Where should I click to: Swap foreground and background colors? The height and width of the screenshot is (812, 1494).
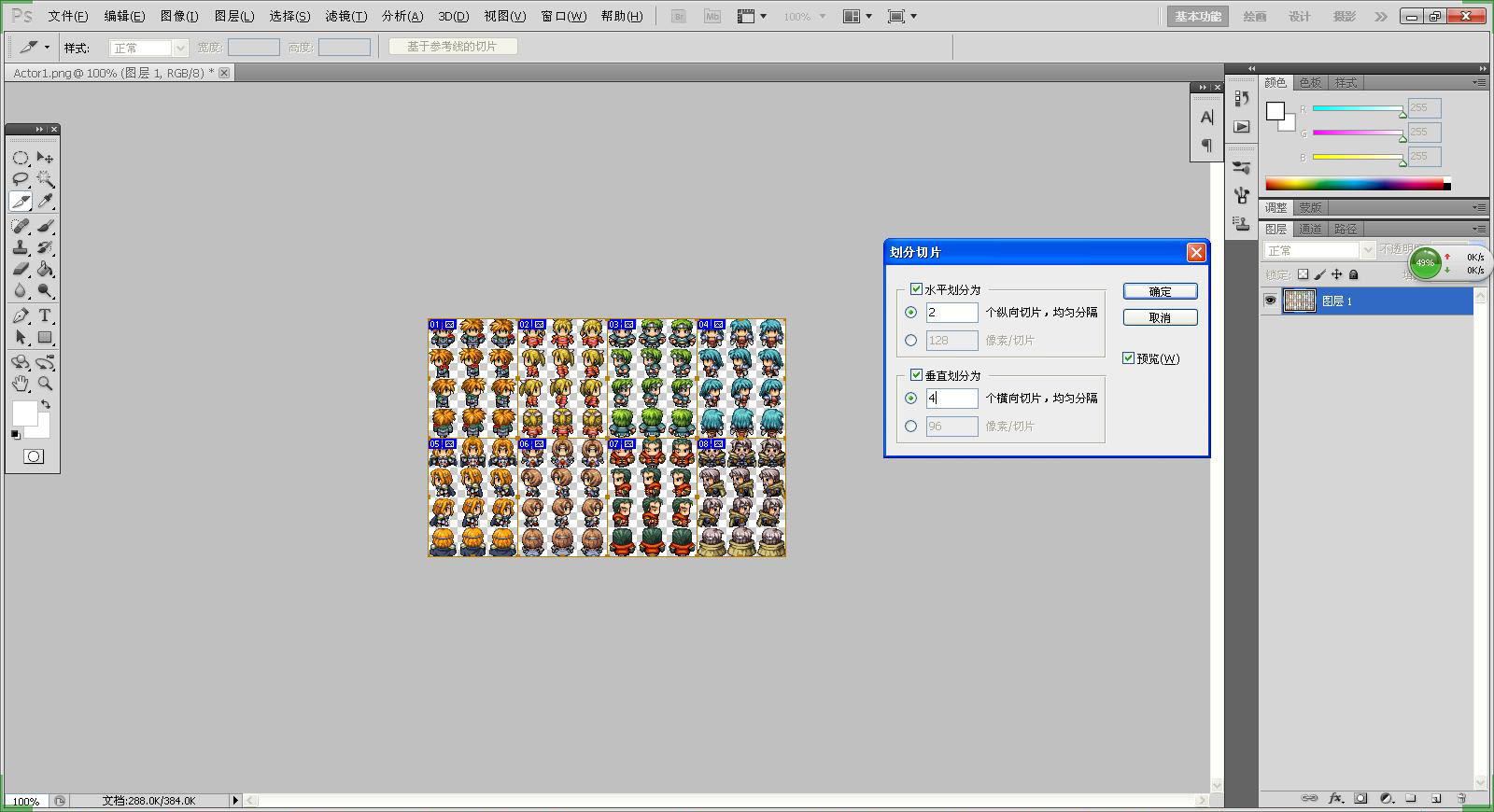[x=45, y=405]
